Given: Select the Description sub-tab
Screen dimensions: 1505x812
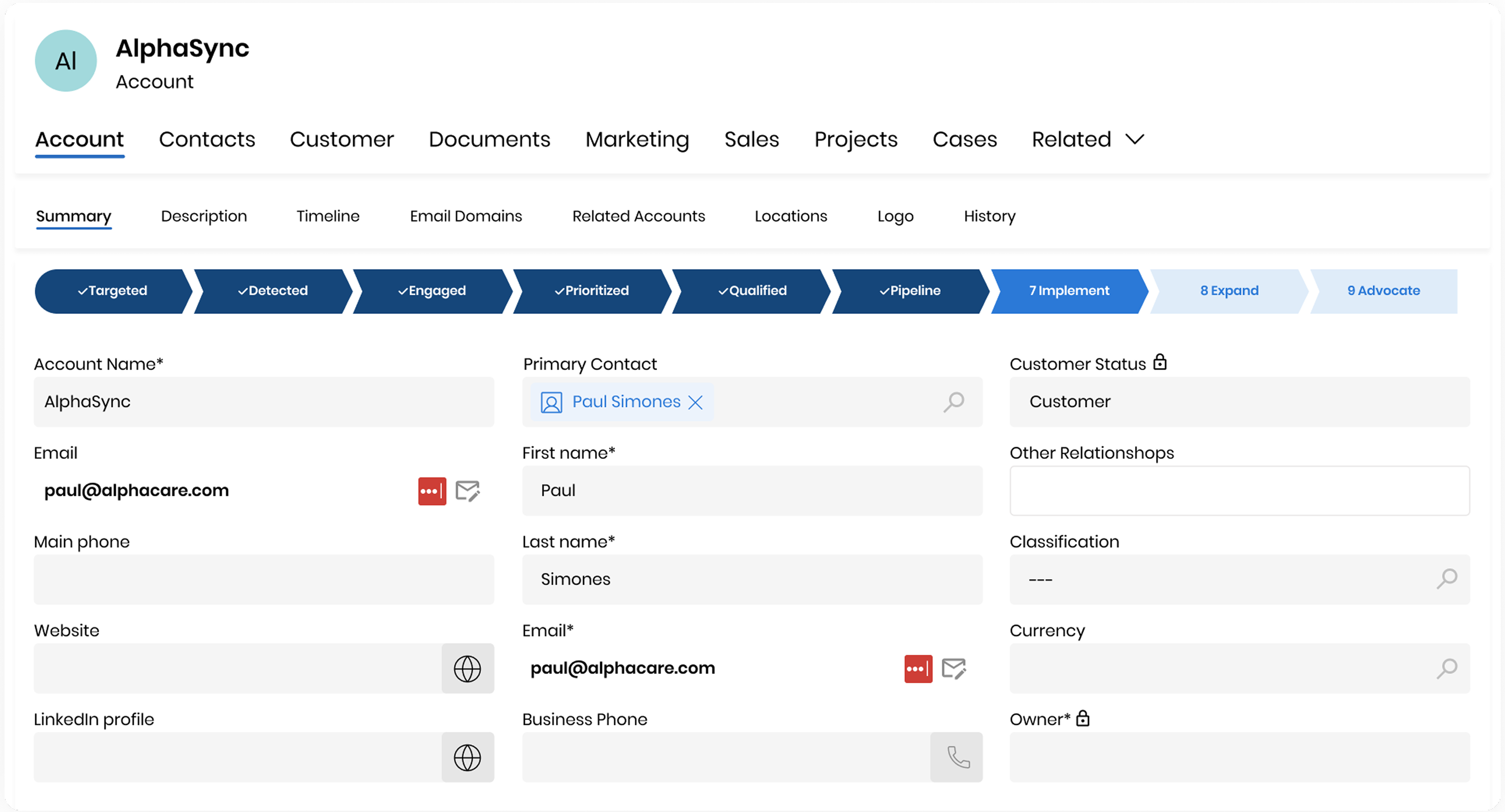Looking at the screenshot, I should point(204,216).
